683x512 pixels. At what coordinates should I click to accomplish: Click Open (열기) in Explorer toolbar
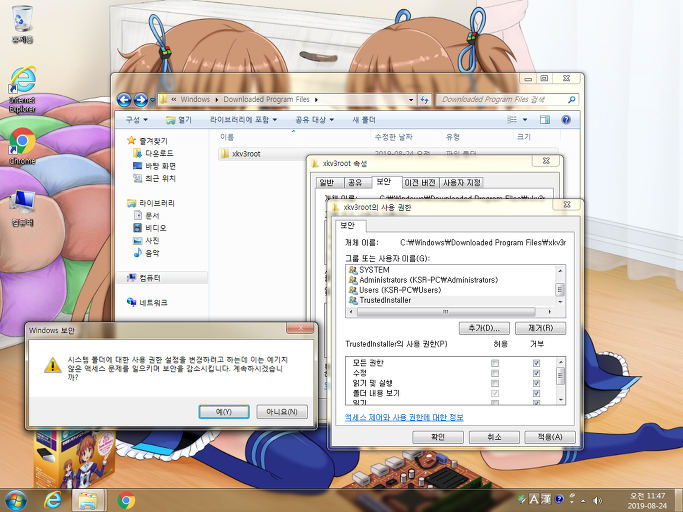[x=179, y=119]
